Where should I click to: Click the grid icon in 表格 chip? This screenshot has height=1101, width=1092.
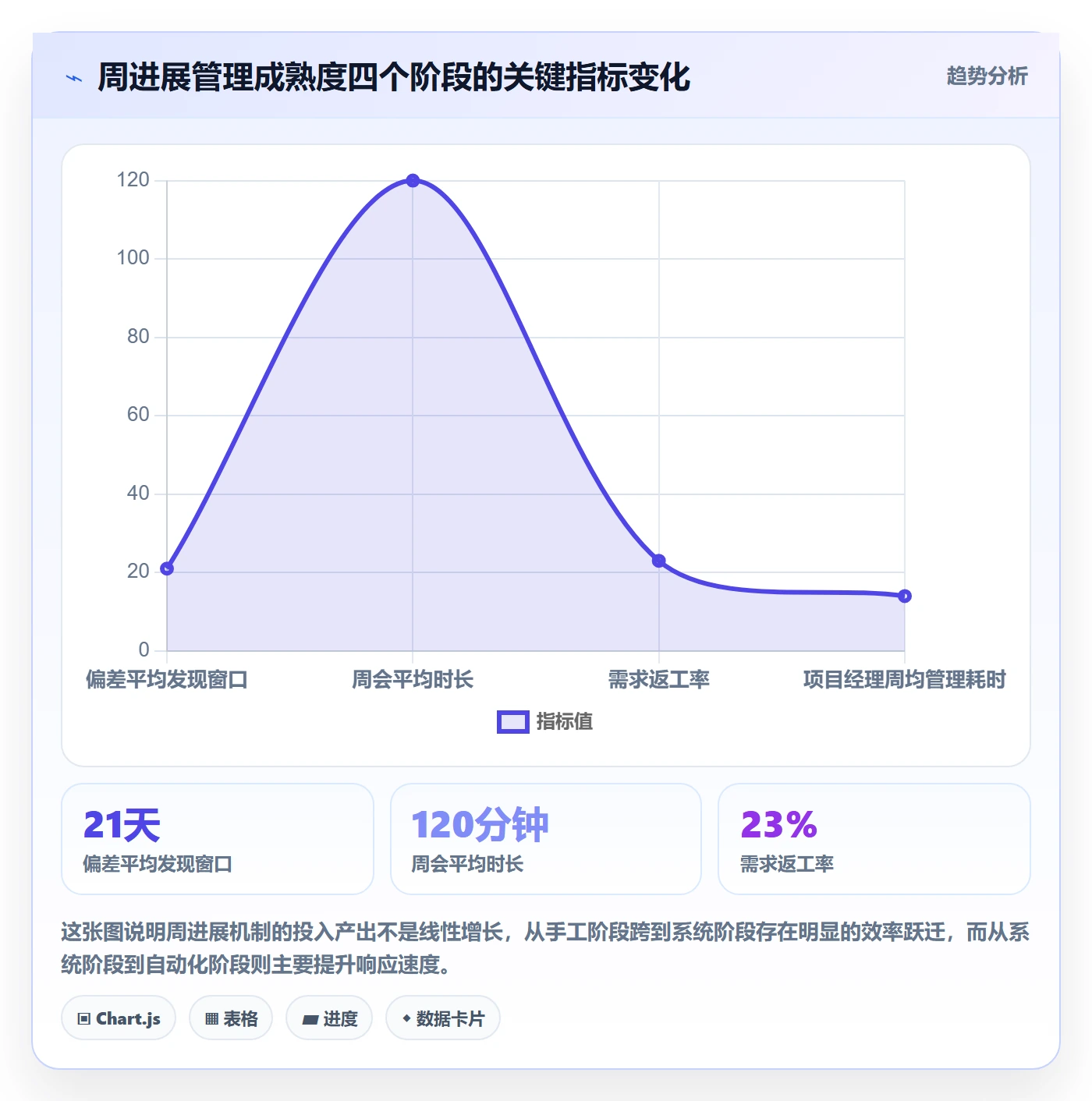pyautogui.click(x=211, y=1019)
